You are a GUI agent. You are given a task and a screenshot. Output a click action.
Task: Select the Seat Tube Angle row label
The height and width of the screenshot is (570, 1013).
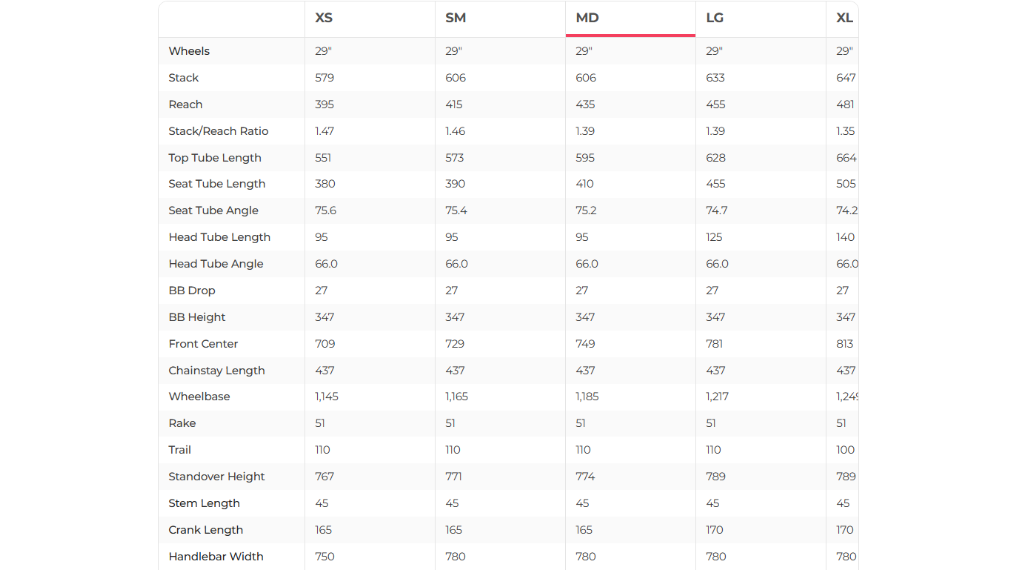(213, 211)
